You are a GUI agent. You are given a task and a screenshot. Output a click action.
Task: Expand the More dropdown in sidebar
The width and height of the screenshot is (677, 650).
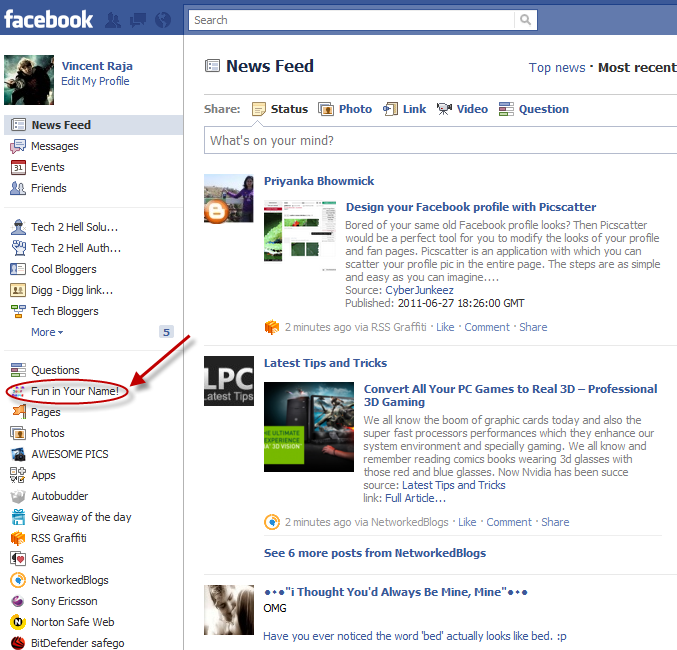47,332
